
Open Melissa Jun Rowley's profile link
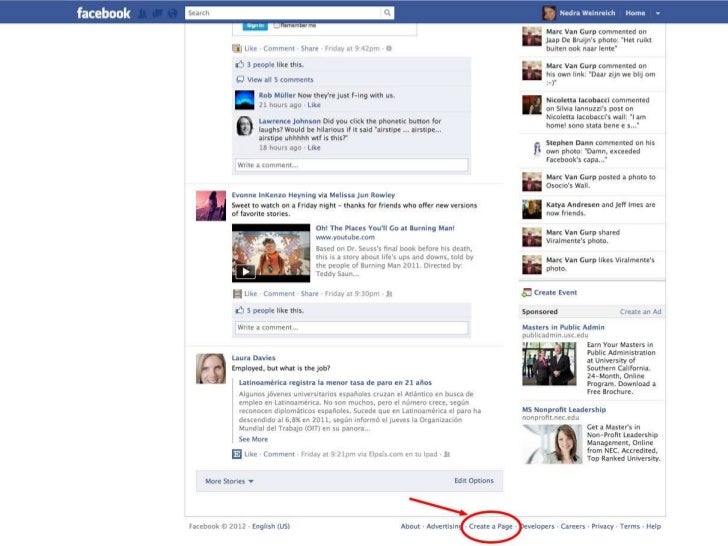pos(362,195)
